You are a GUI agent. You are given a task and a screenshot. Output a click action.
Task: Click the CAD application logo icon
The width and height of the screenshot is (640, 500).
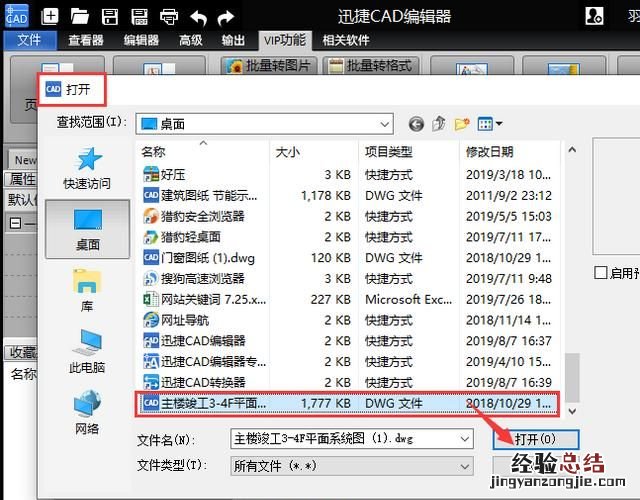coord(16,16)
